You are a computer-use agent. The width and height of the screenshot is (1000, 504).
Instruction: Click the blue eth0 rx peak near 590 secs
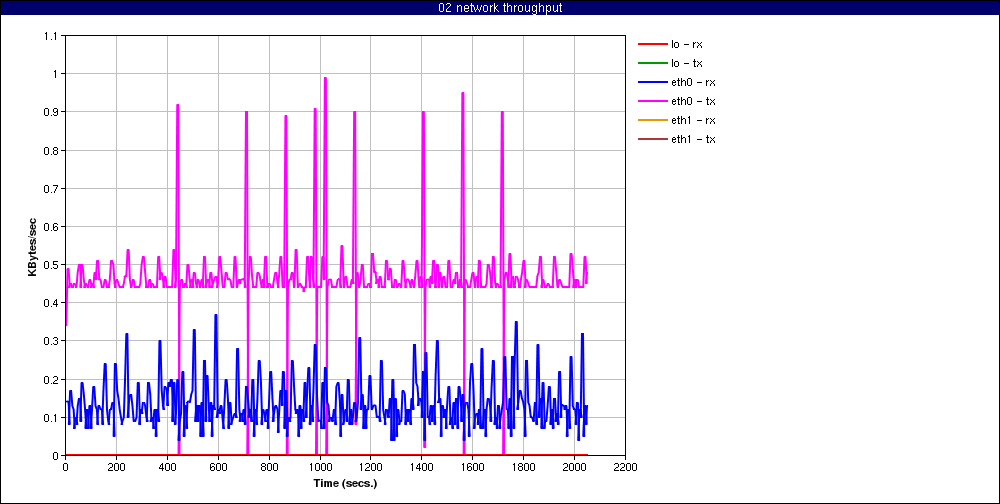point(216,315)
